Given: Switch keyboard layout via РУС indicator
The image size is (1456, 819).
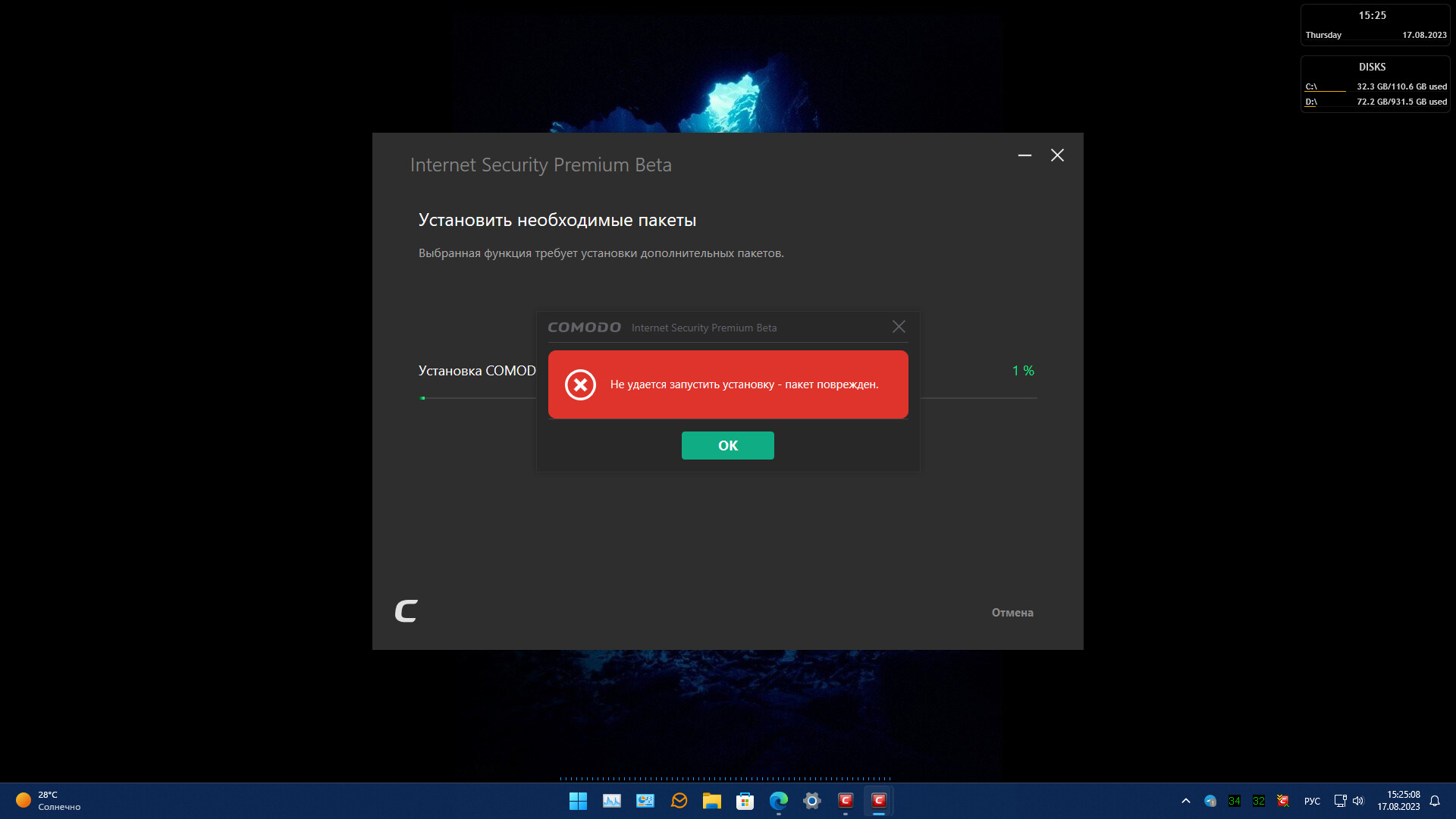Looking at the screenshot, I should [1312, 801].
